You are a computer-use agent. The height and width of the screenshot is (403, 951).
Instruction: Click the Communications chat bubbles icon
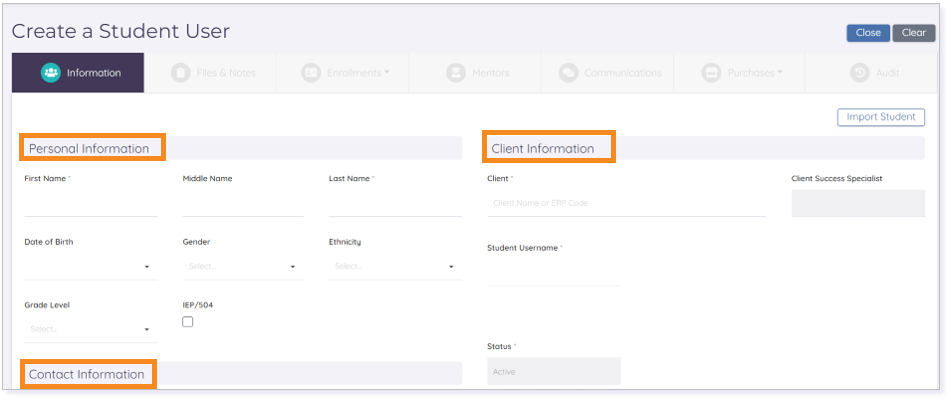(568, 73)
